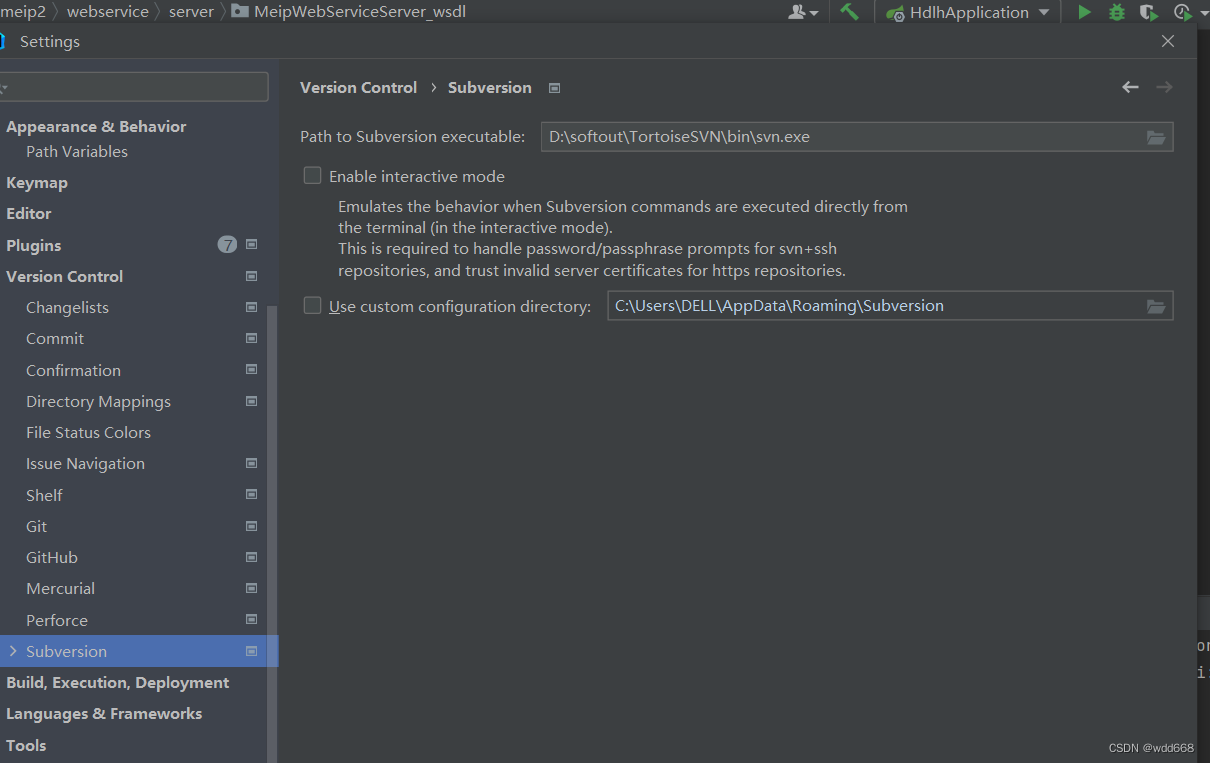Open Editor settings category
Screen dimensions: 1210x763
point(28,213)
